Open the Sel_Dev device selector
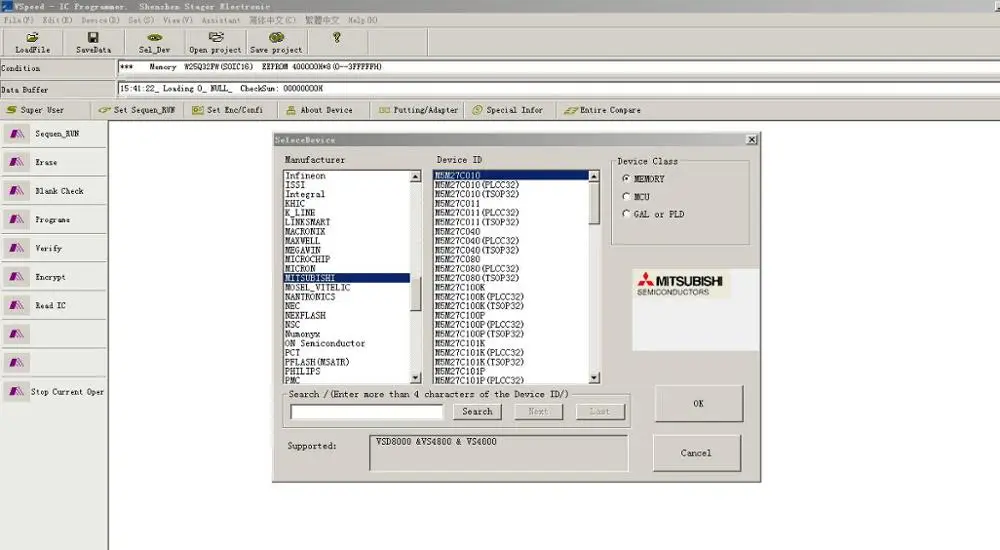The width and height of the screenshot is (1000, 550). (x=154, y=43)
